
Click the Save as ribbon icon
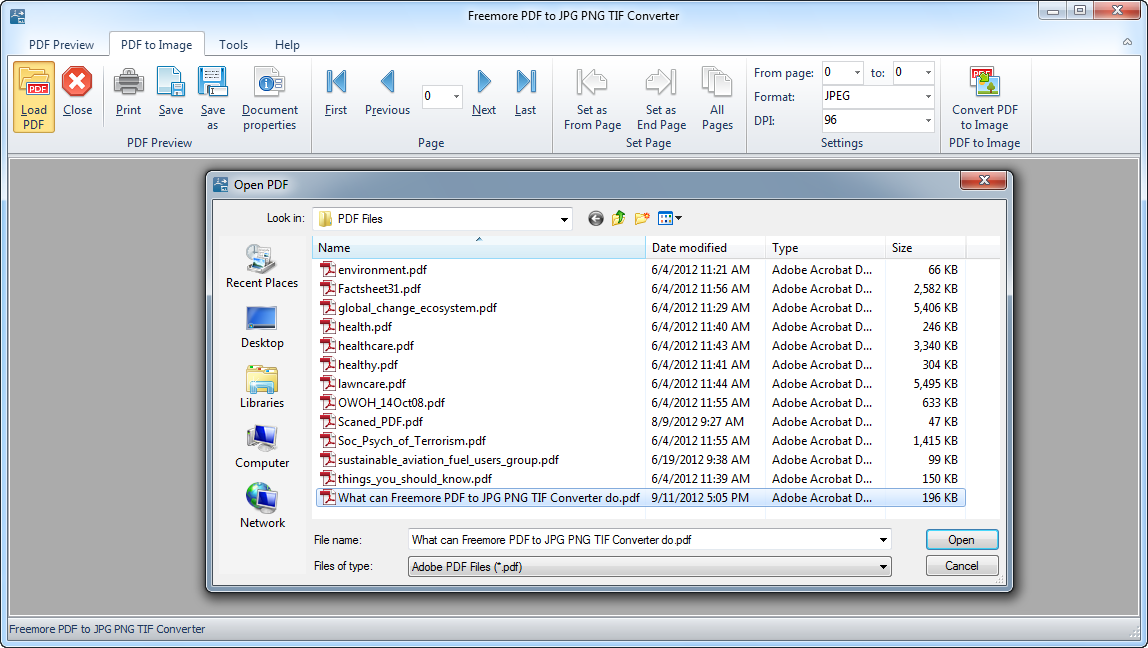212,82
